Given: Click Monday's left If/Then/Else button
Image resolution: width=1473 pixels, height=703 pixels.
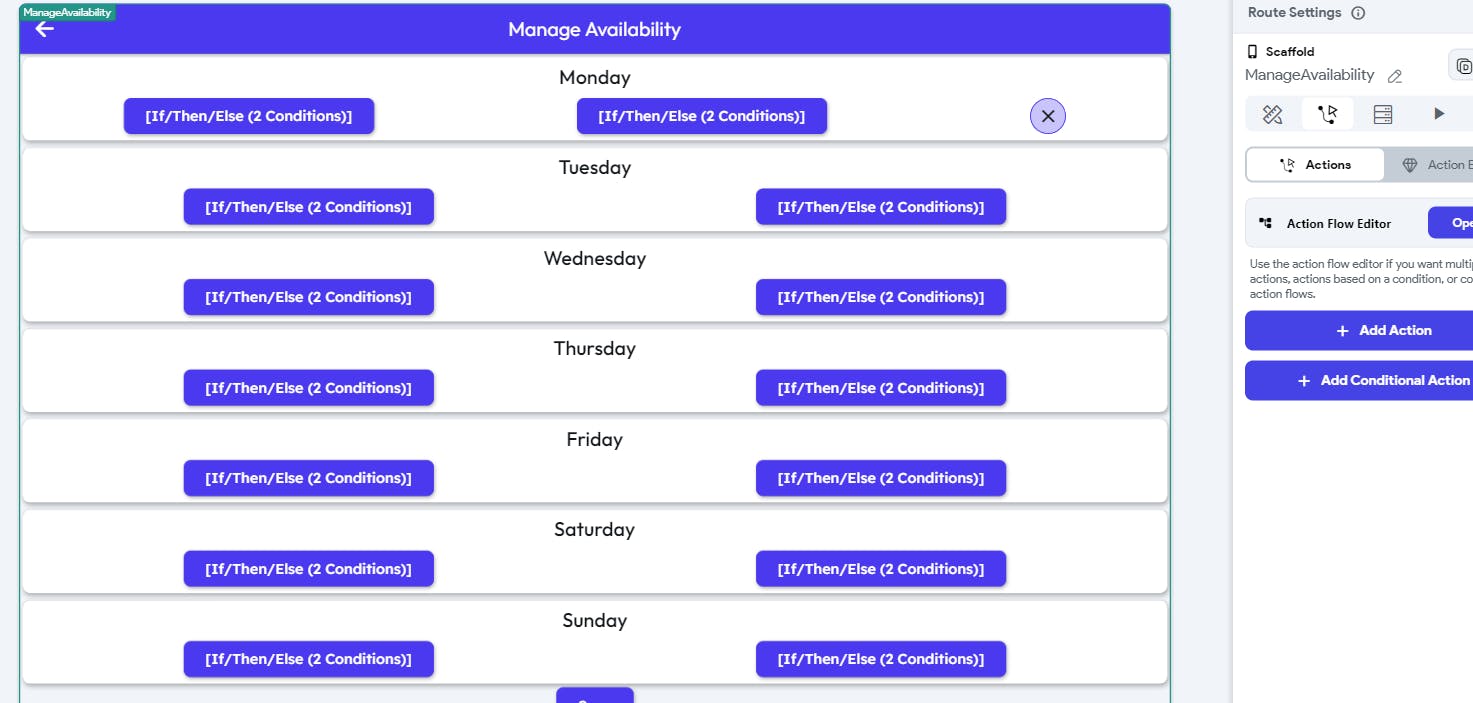Looking at the screenshot, I should point(249,116).
